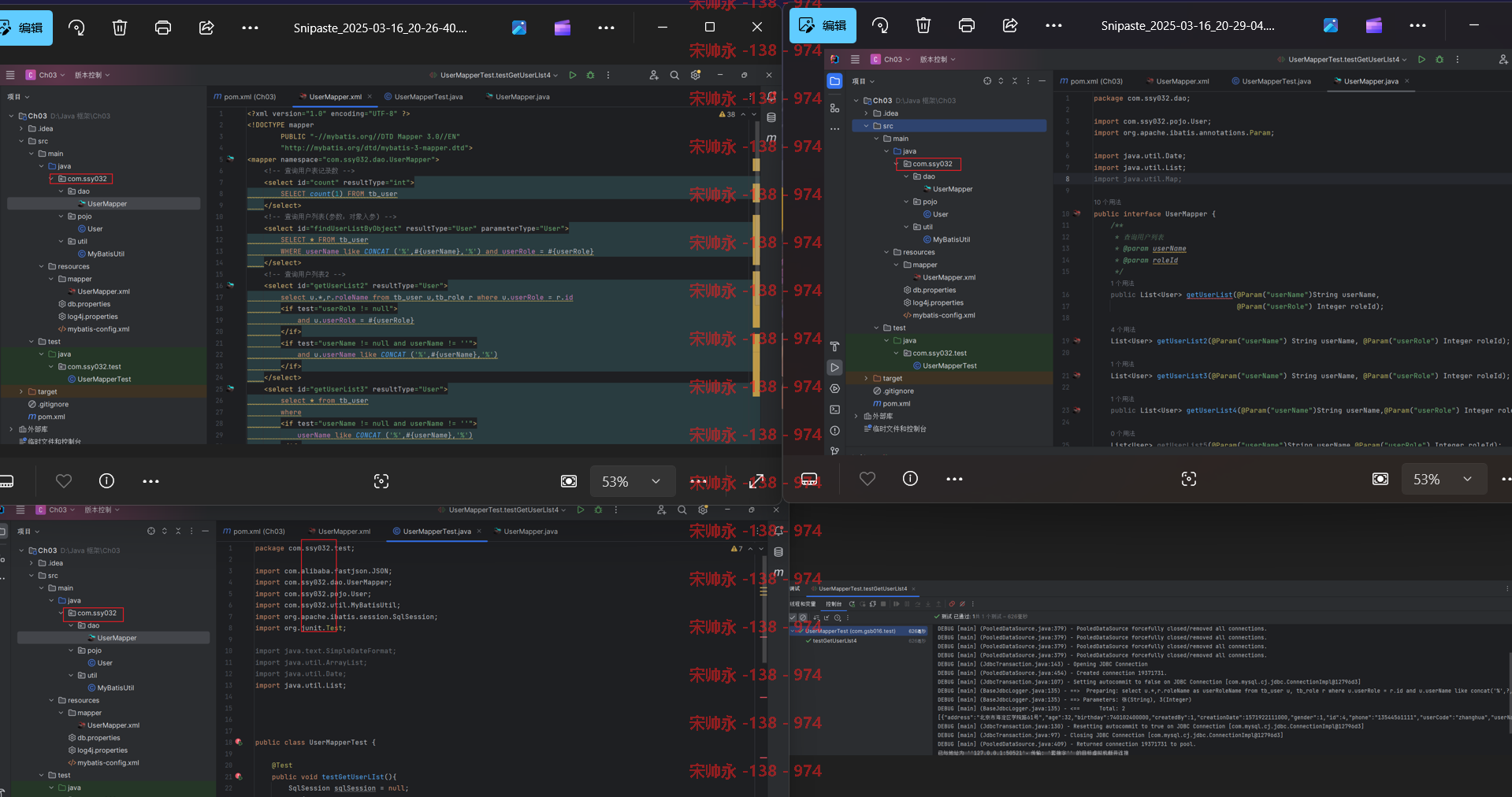Delete the image via left window trash icon
Image resolution: width=1512 pixels, height=797 pixels.
[x=120, y=28]
